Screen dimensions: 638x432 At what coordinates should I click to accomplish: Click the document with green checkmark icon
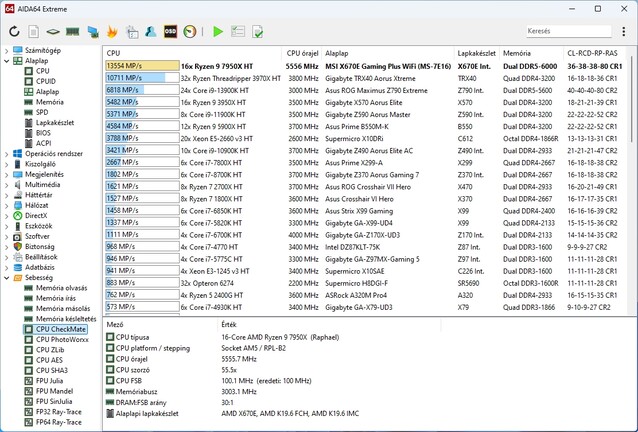point(257,31)
